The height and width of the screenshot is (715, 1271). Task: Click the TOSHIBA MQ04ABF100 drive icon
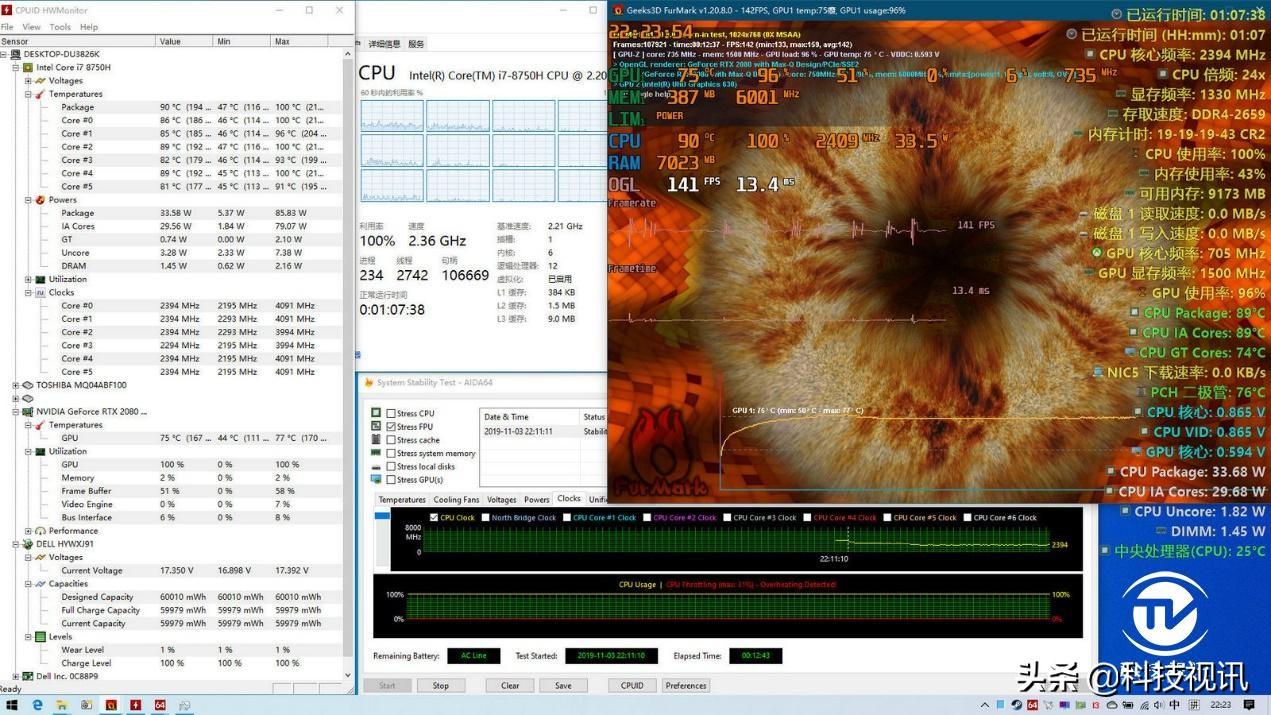point(27,385)
